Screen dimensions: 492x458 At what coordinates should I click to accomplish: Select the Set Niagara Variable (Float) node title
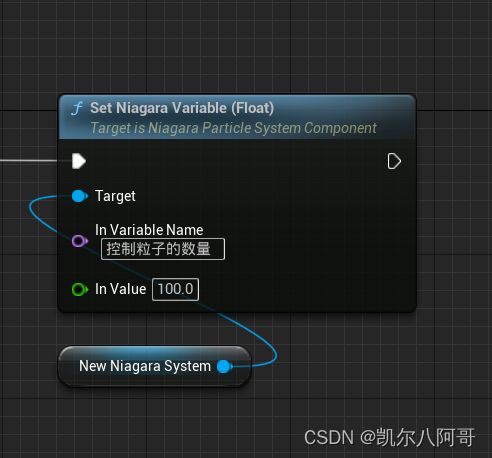coord(182,108)
